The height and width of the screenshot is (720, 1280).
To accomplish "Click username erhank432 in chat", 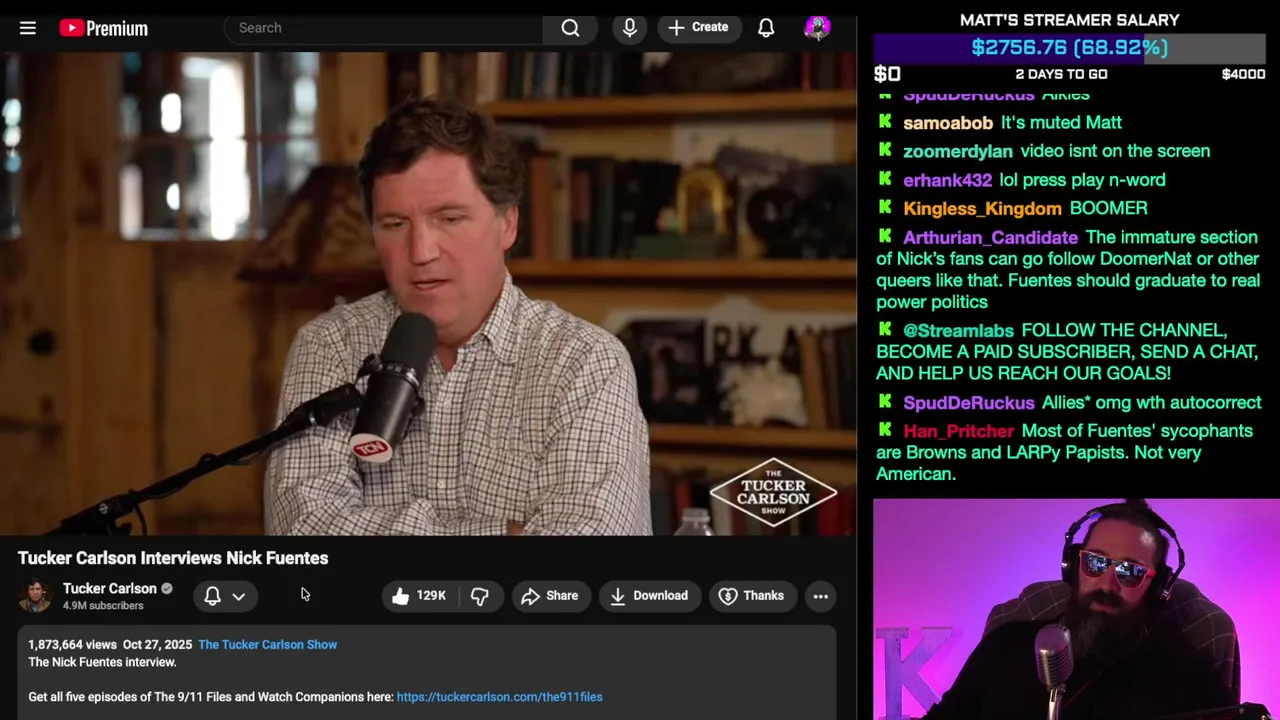I will point(947,180).
